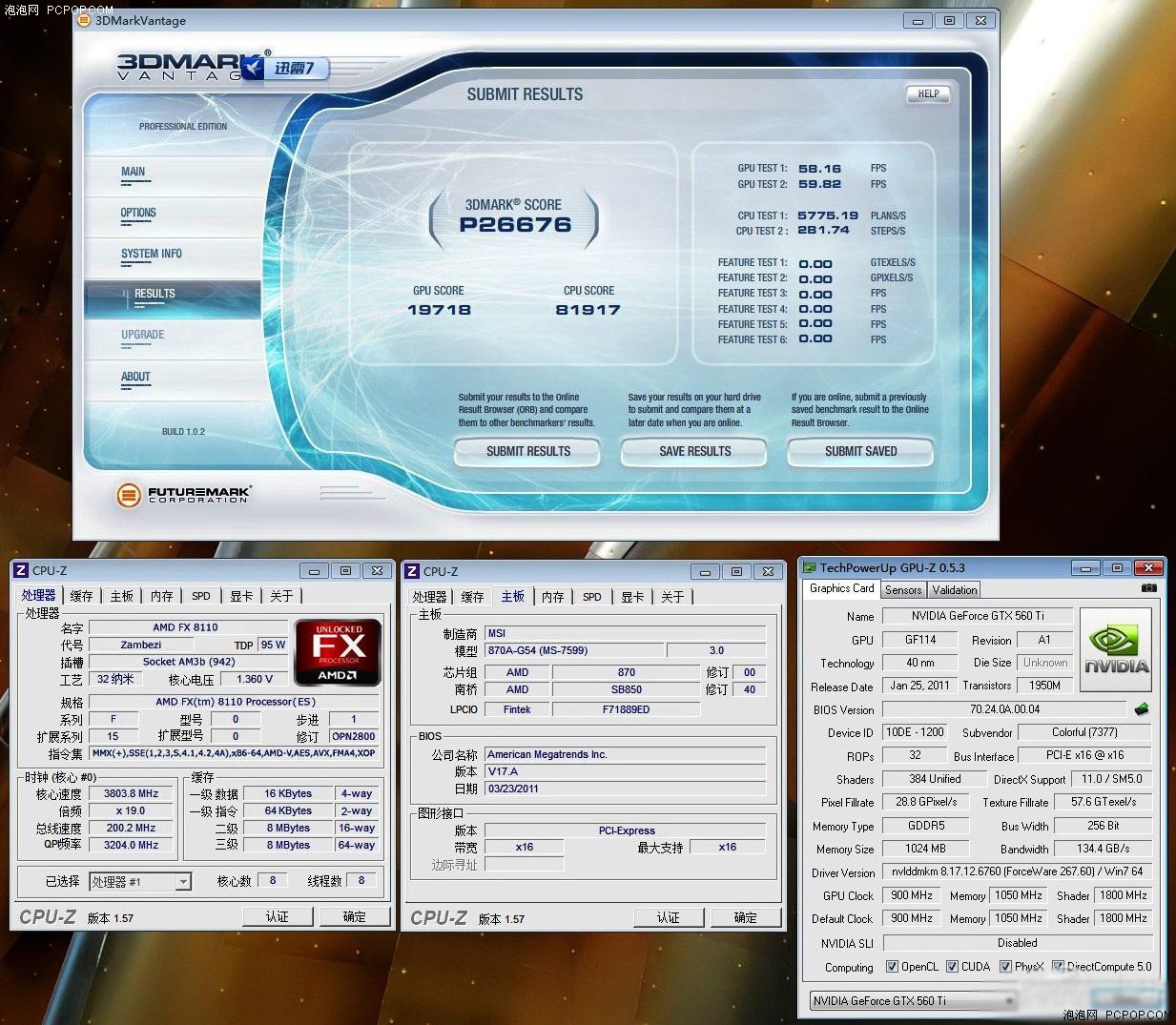This screenshot has width=1176, height=1025.
Task: Go to OPTIONS in 3DMark Vantage
Action: [x=138, y=214]
